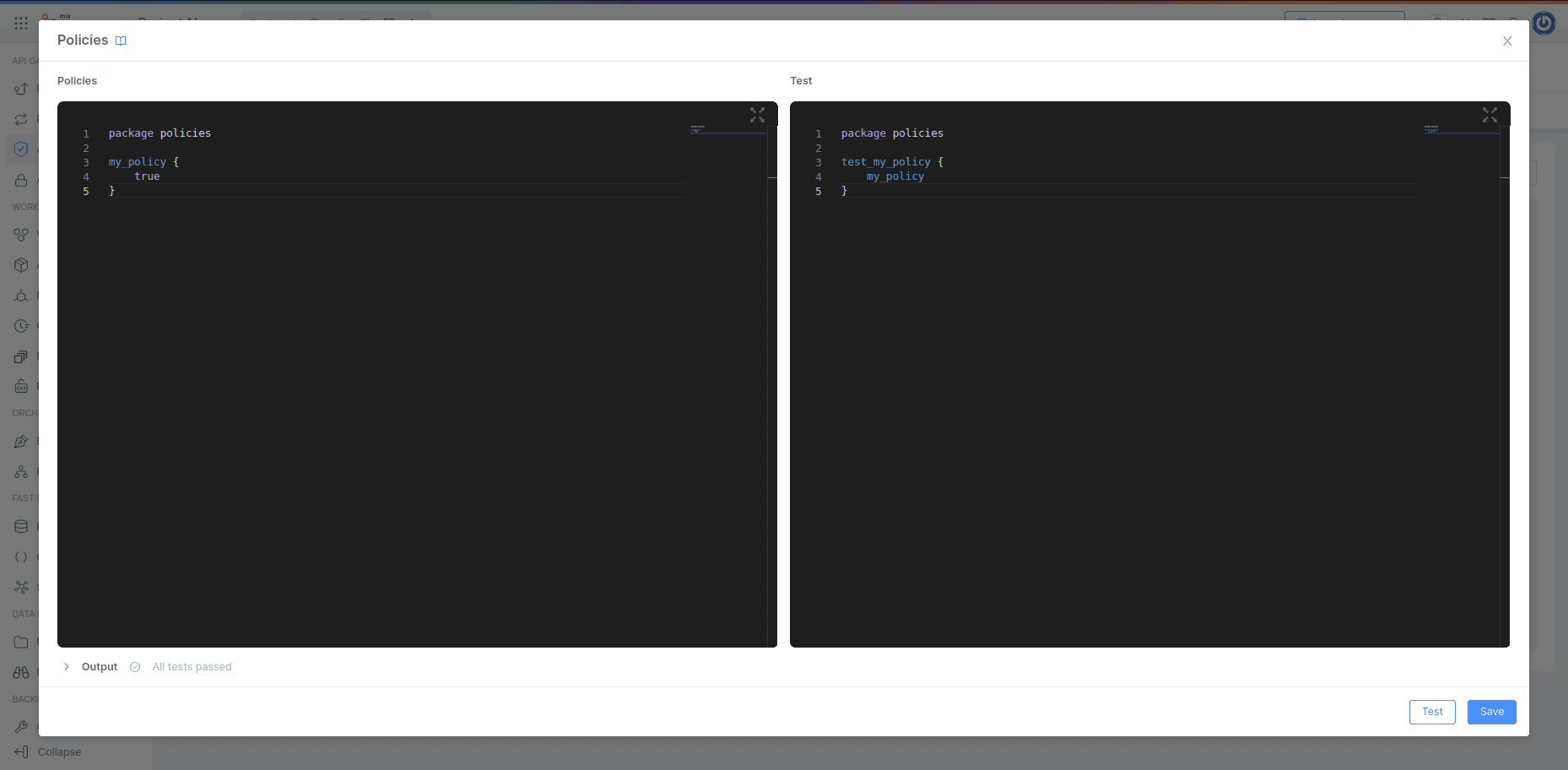Open the user profile avatar
The image size is (1568, 770).
1544,24
